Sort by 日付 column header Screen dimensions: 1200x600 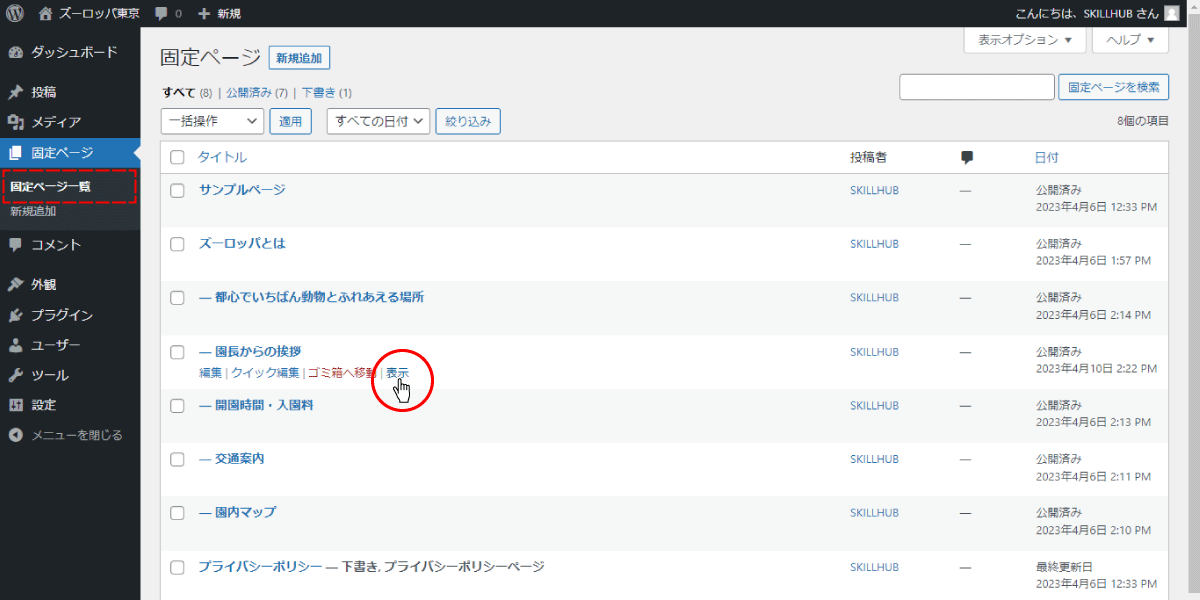[x=1046, y=157]
